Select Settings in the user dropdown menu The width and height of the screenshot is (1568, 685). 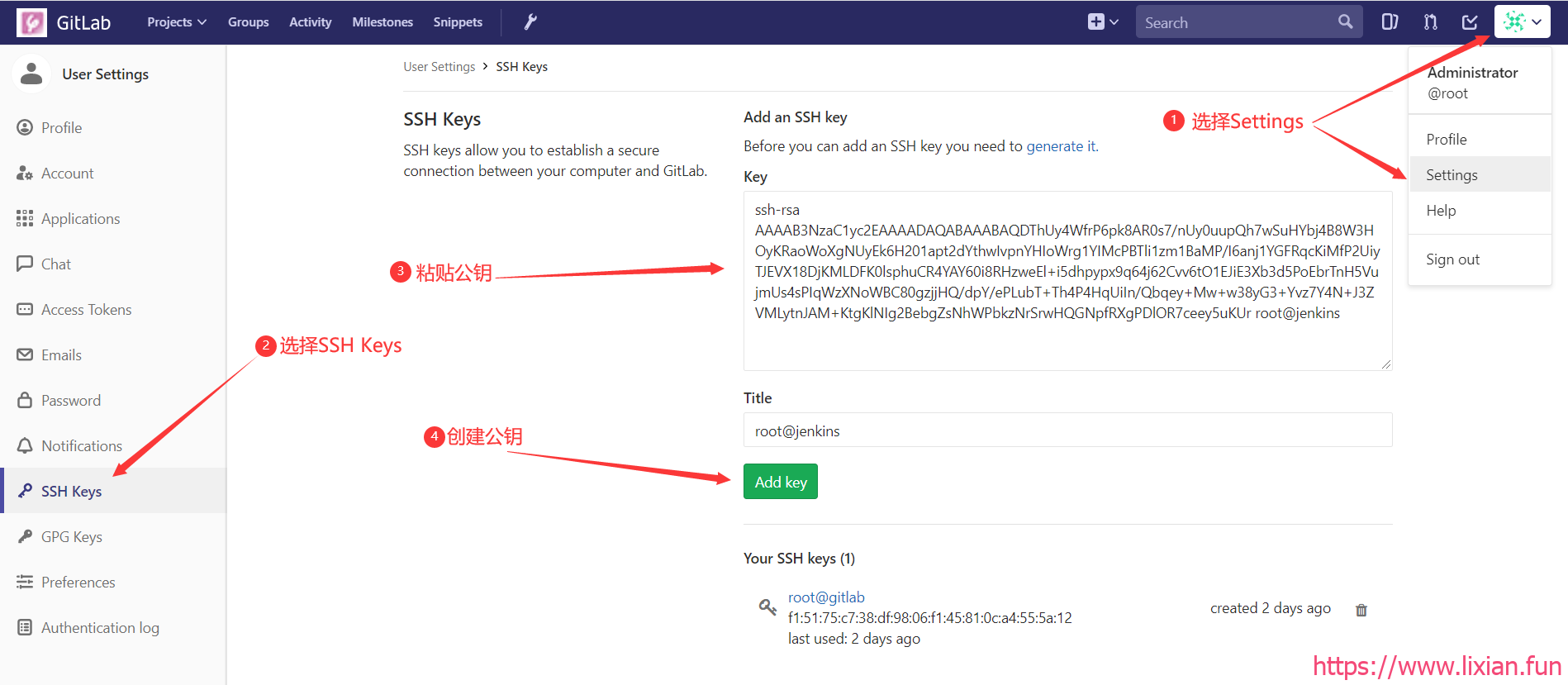tap(1480, 174)
